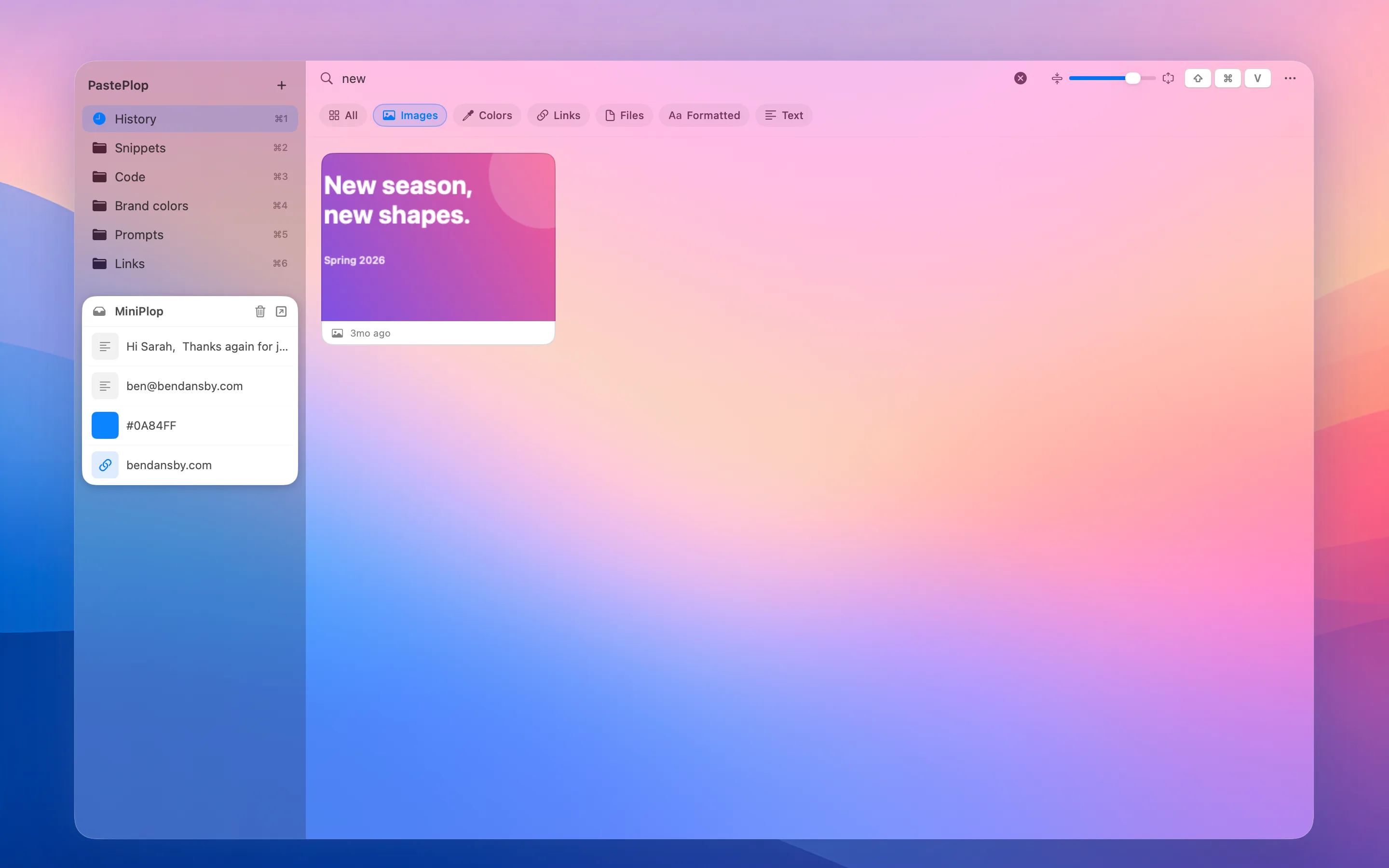Screen dimensions: 1389x868
Task: Filter by plain Text
Action: [784, 115]
